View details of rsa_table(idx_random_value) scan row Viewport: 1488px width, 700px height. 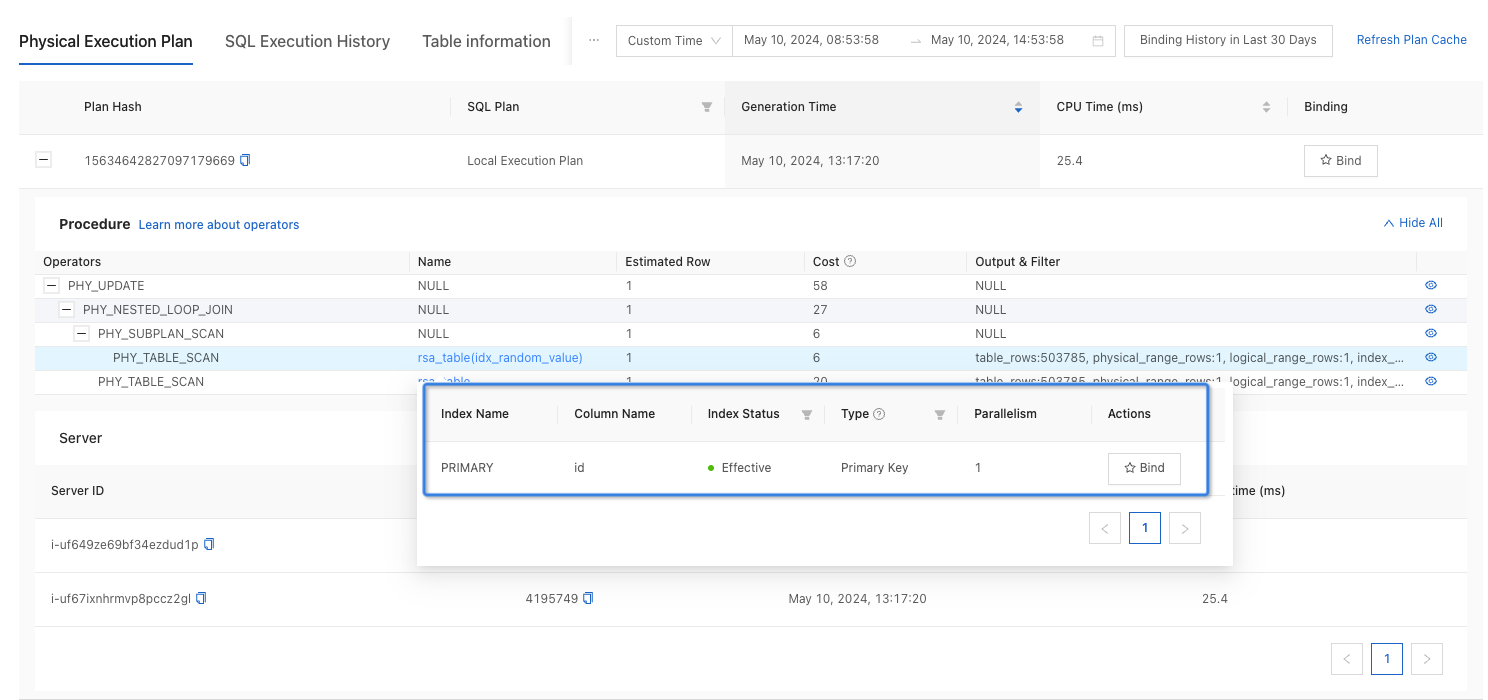pyautogui.click(x=1431, y=357)
